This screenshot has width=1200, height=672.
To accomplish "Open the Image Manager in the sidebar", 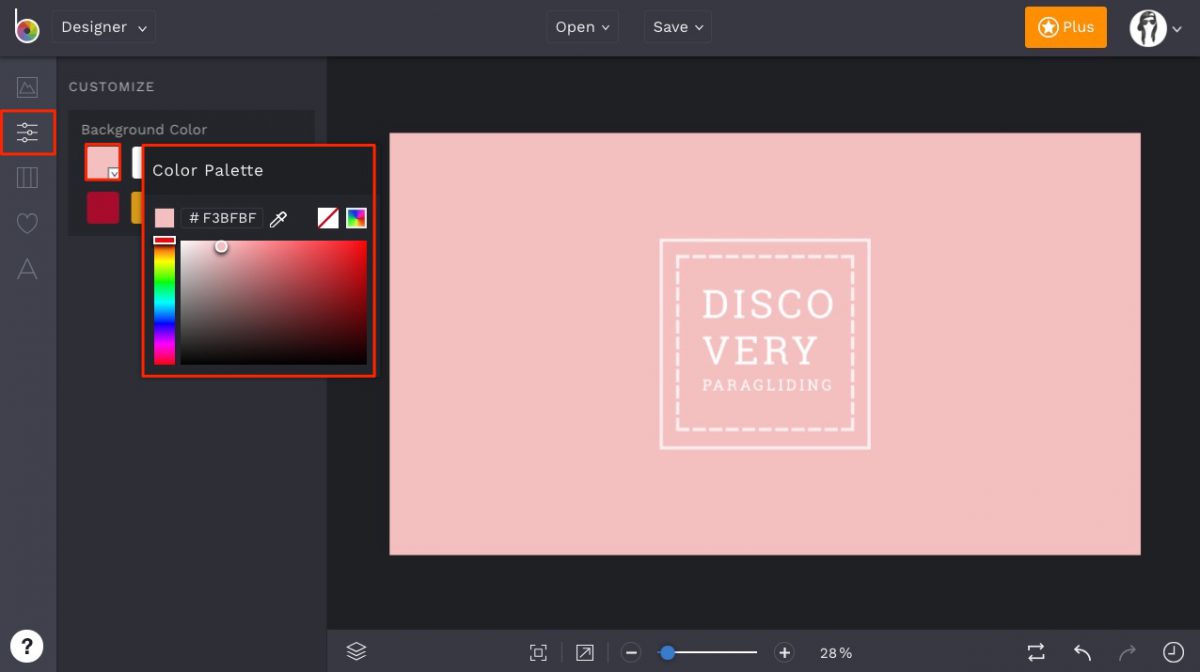I will click(27, 88).
